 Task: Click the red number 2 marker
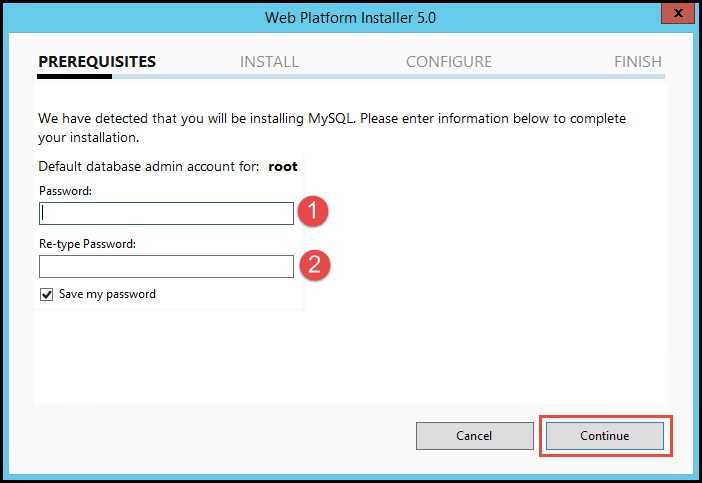tap(315, 265)
